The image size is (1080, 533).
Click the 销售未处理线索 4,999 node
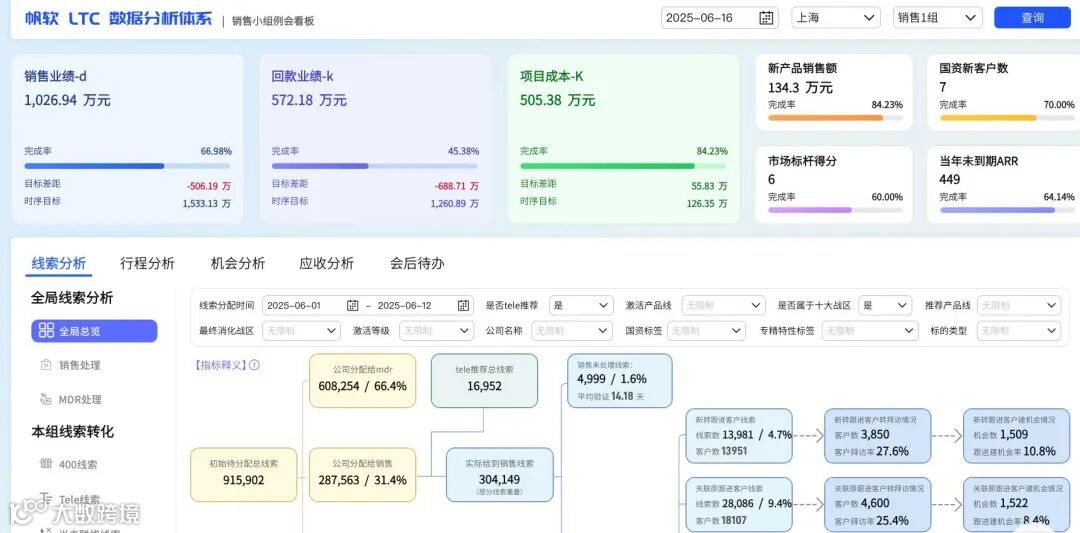coord(619,380)
